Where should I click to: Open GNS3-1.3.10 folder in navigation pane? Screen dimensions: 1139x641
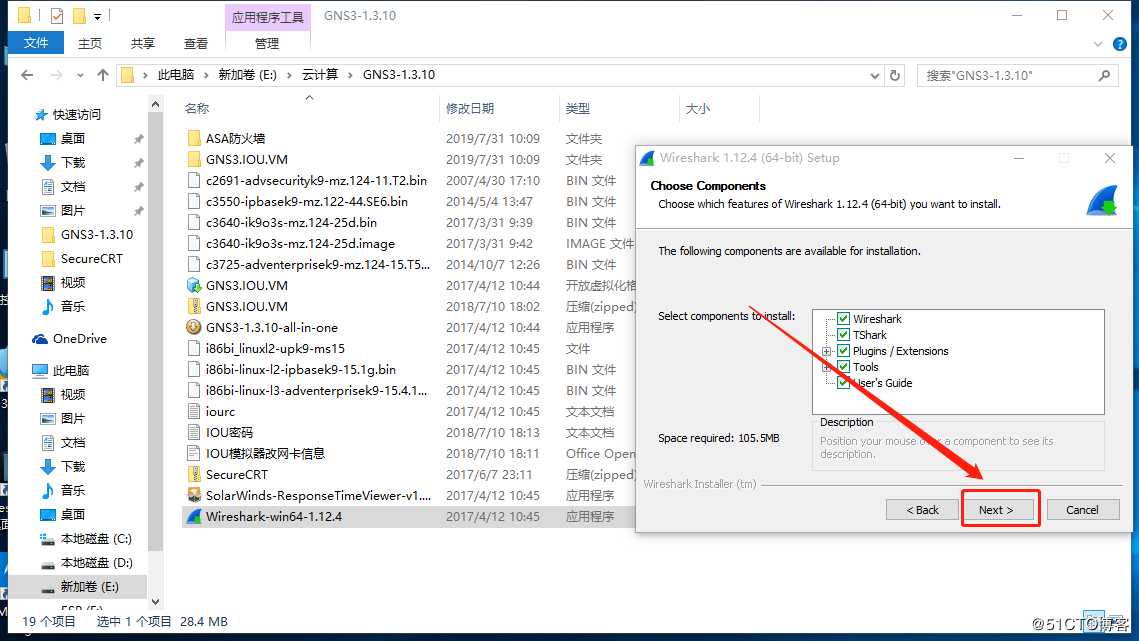point(97,234)
